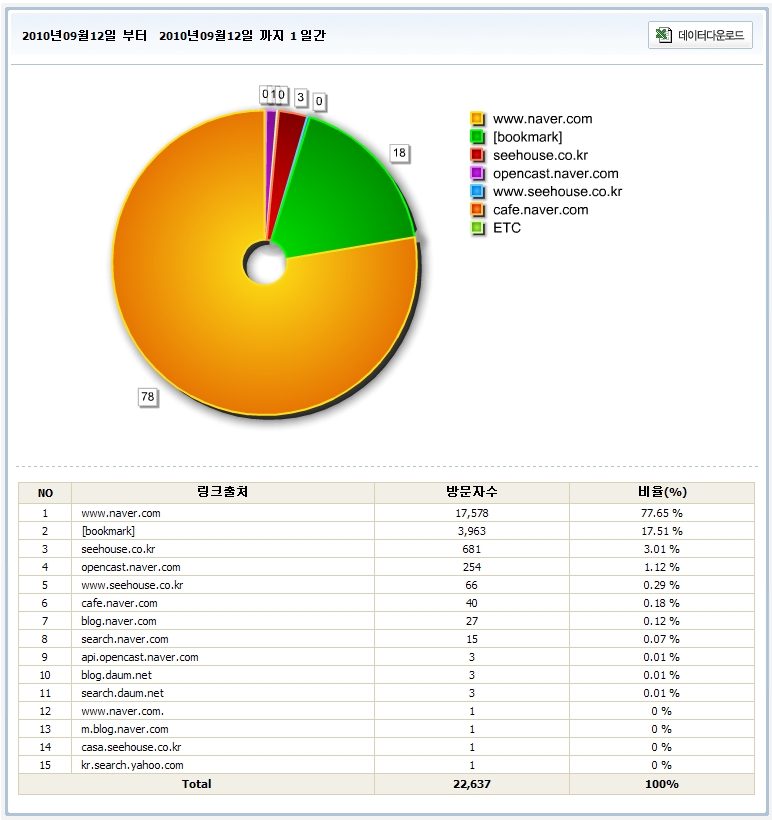Image resolution: width=772 pixels, height=820 pixels.
Task: Click the 18 data label on chart
Action: point(399,153)
